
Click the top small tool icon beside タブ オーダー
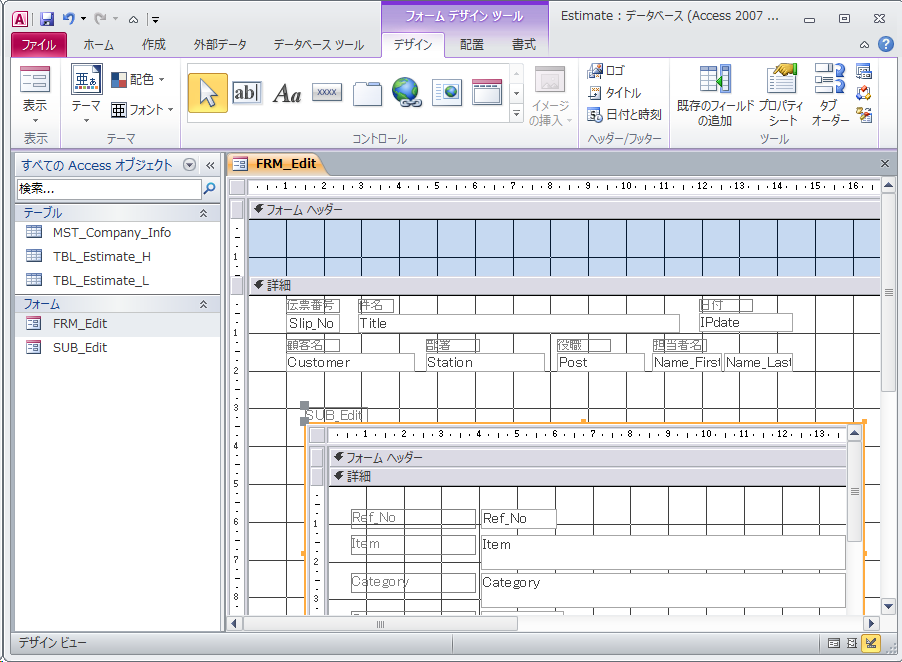pyautogui.click(x=863, y=71)
